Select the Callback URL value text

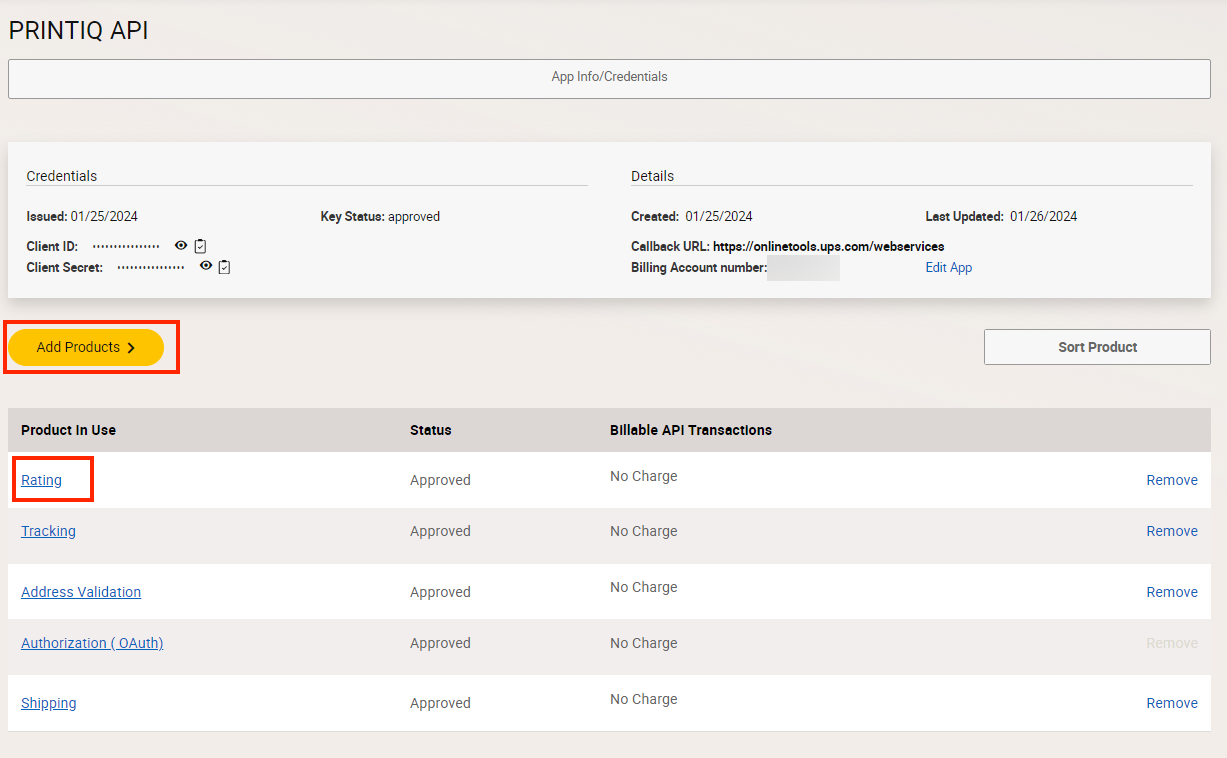828,246
